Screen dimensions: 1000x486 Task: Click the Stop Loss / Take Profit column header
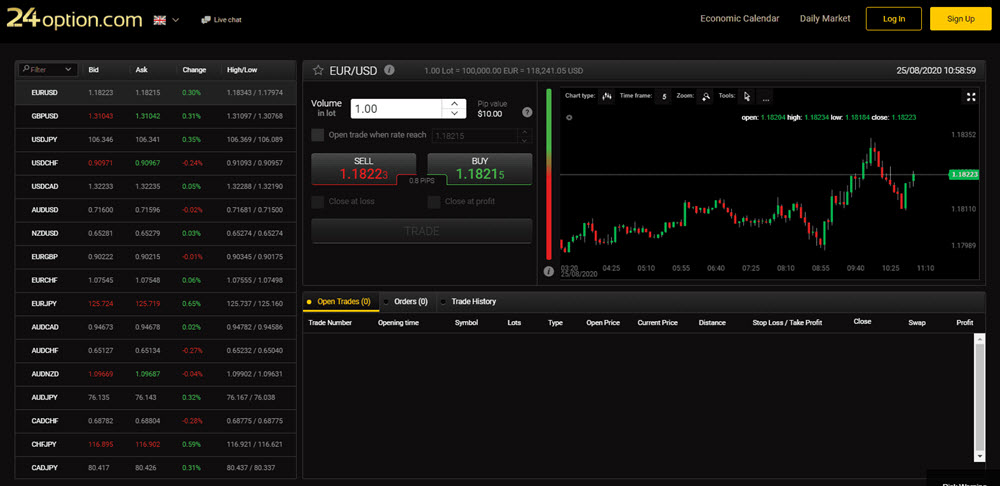[787, 323]
